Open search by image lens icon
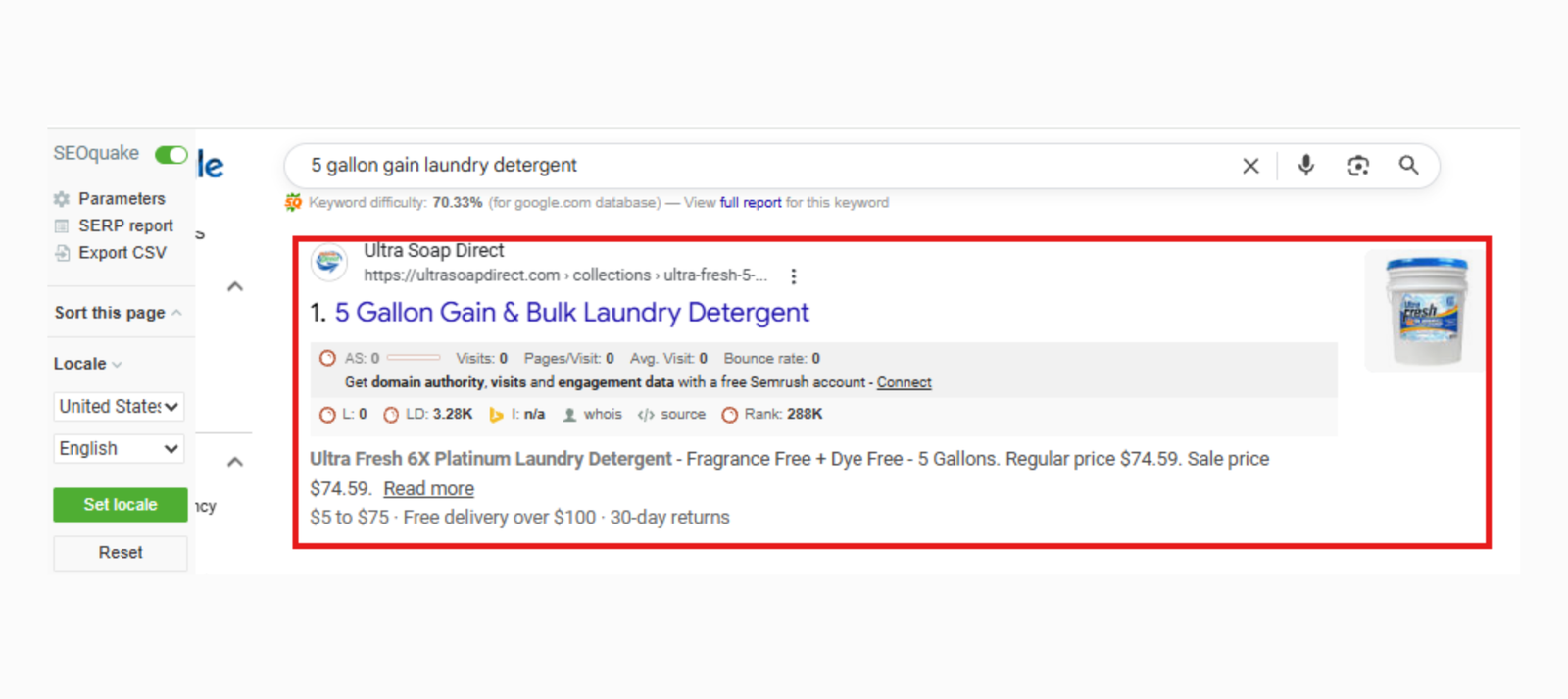Screen dimensions: 1568x699 click(1357, 166)
